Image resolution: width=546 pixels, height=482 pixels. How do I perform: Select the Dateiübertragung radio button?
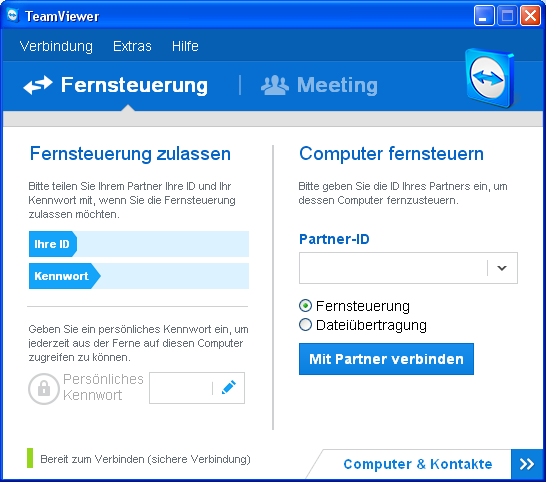305,325
